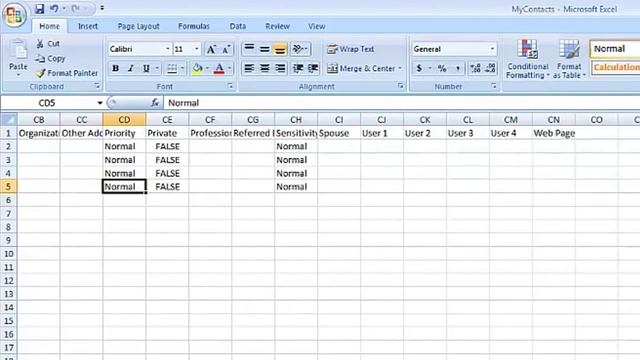Open Number dialog launcher

point(493,86)
